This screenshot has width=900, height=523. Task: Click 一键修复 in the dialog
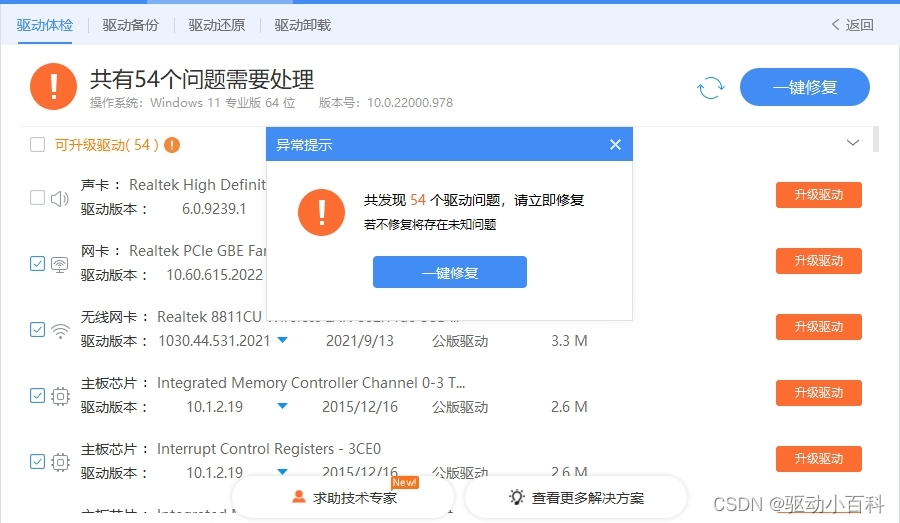point(449,272)
